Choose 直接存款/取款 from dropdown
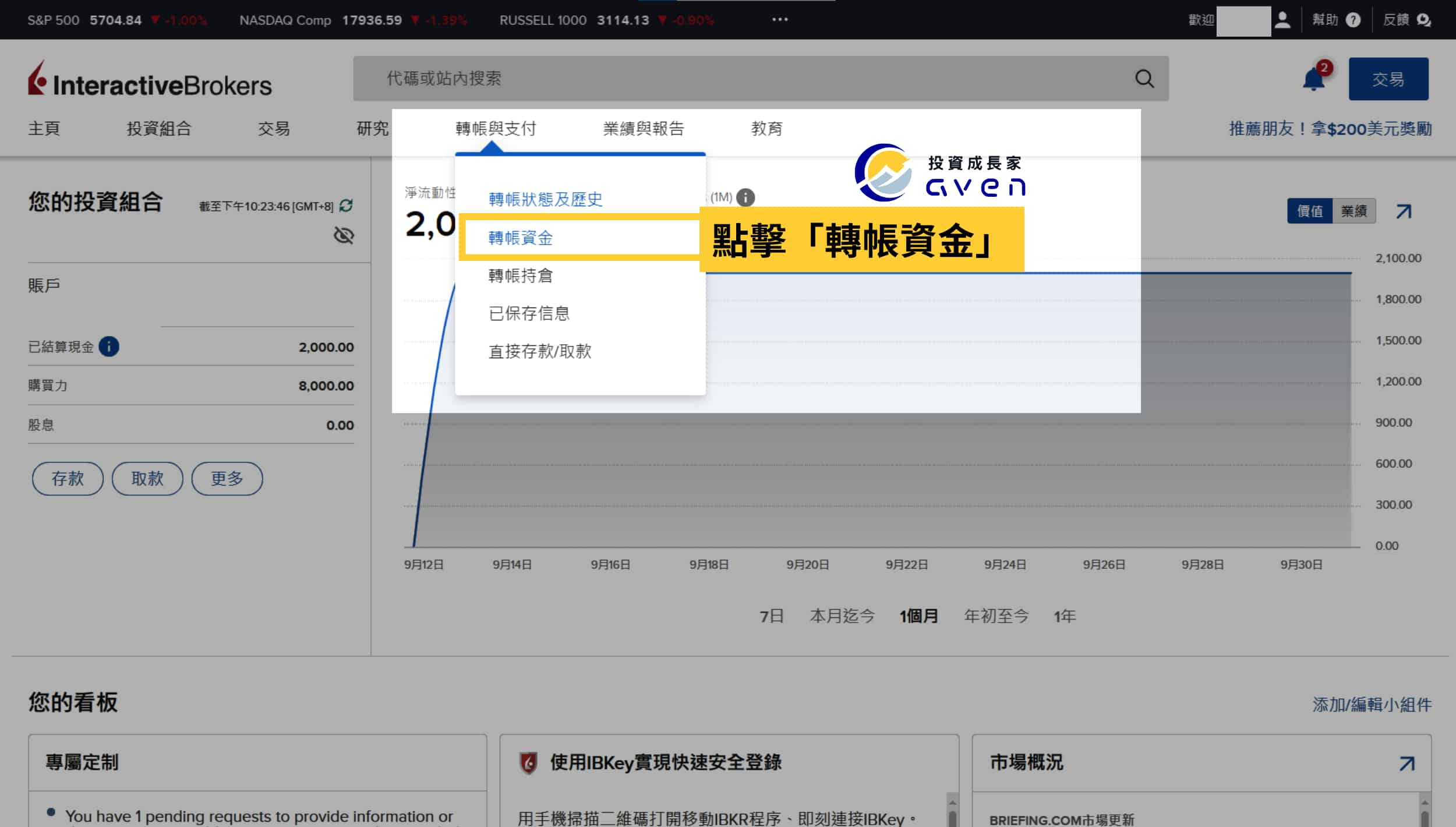This screenshot has width=1456, height=827. pos(540,351)
